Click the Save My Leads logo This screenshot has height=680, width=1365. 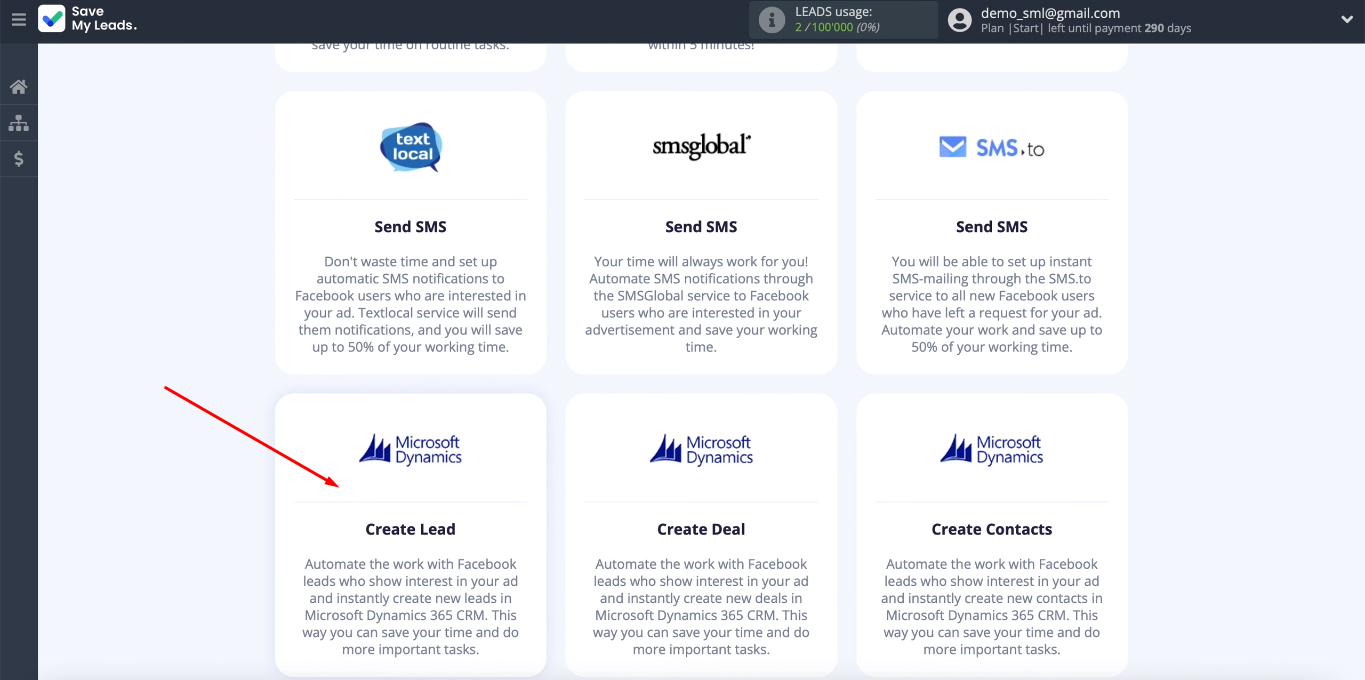pyautogui.click(x=88, y=19)
